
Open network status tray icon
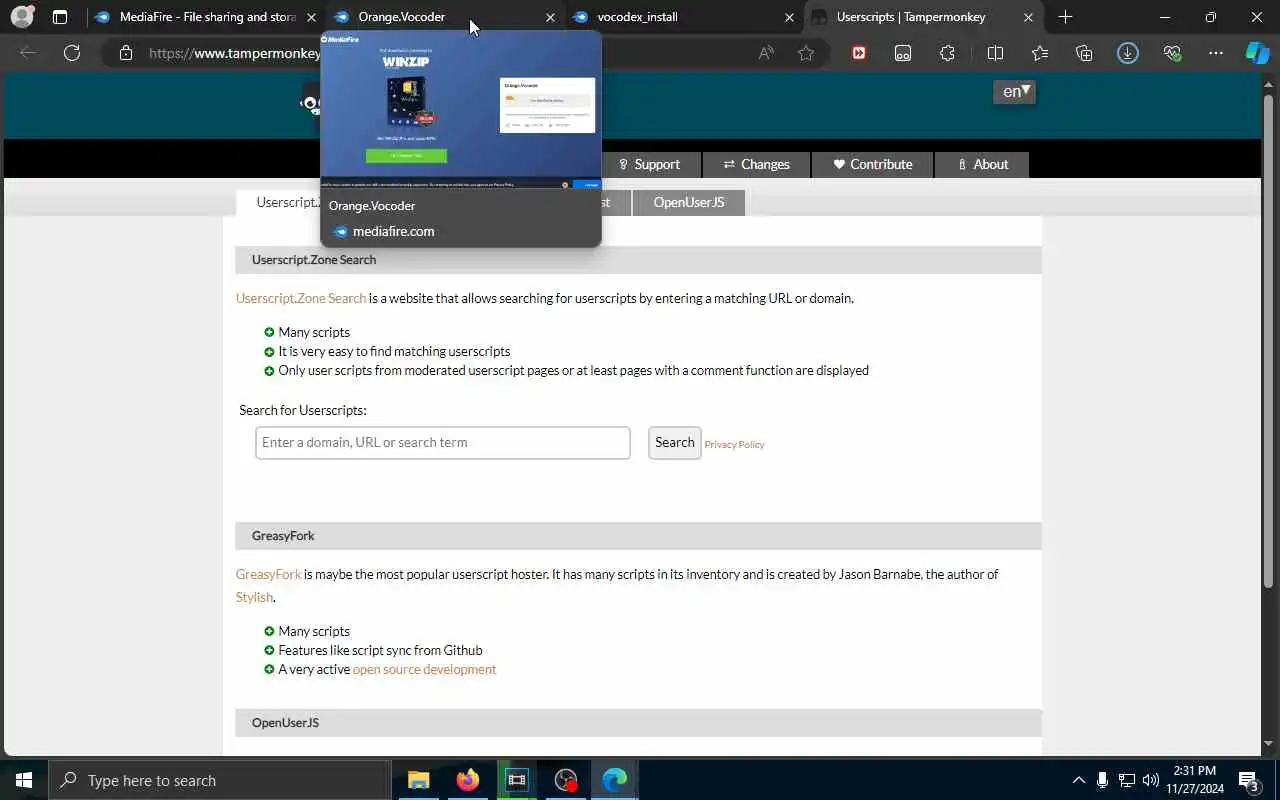tap(1126, 780)
